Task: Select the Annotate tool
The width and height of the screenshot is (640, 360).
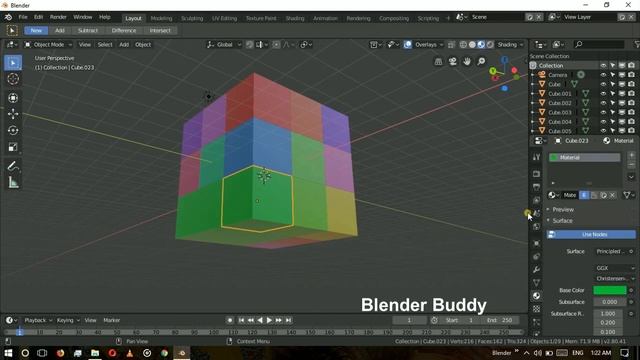Action: [x=13, y=166]
